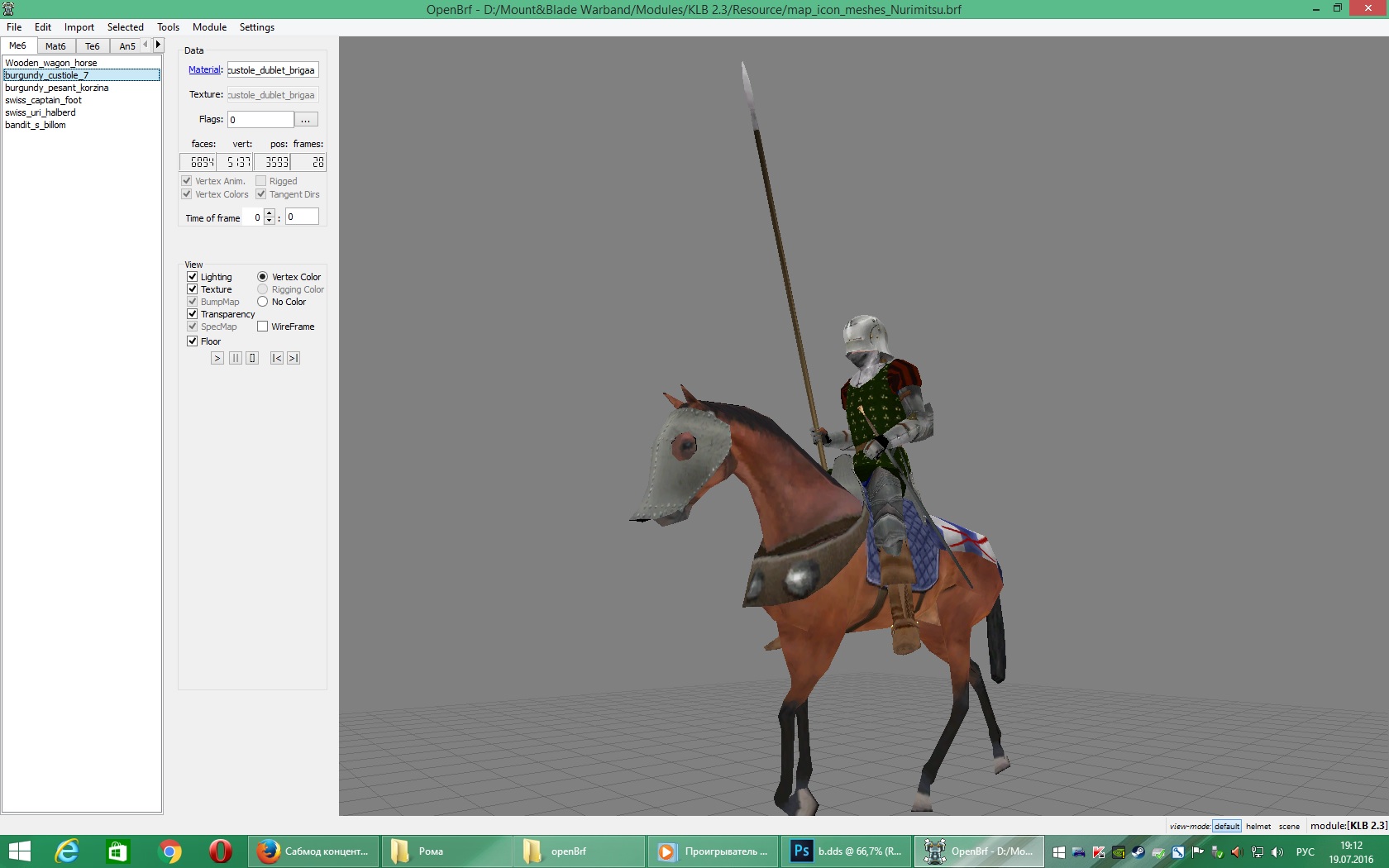Decrease the Time of frame spinner value

(x=269, y=221)
